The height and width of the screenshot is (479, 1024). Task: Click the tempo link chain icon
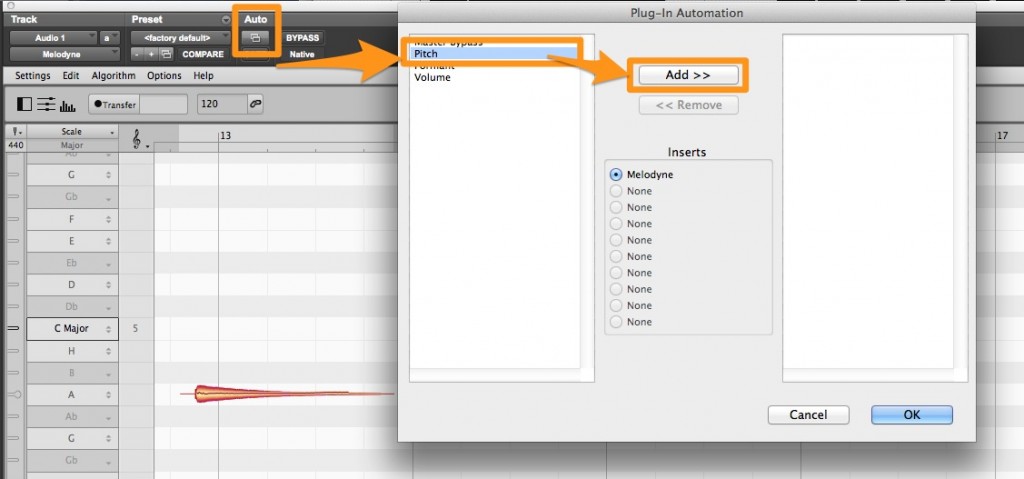coord(255,104)
